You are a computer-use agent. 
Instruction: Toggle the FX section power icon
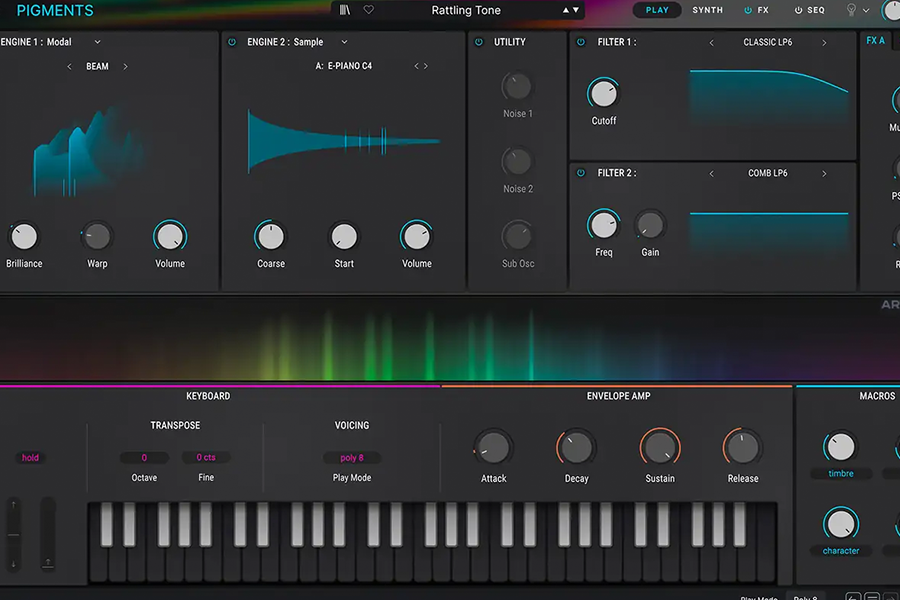click(x=748, y=10)
